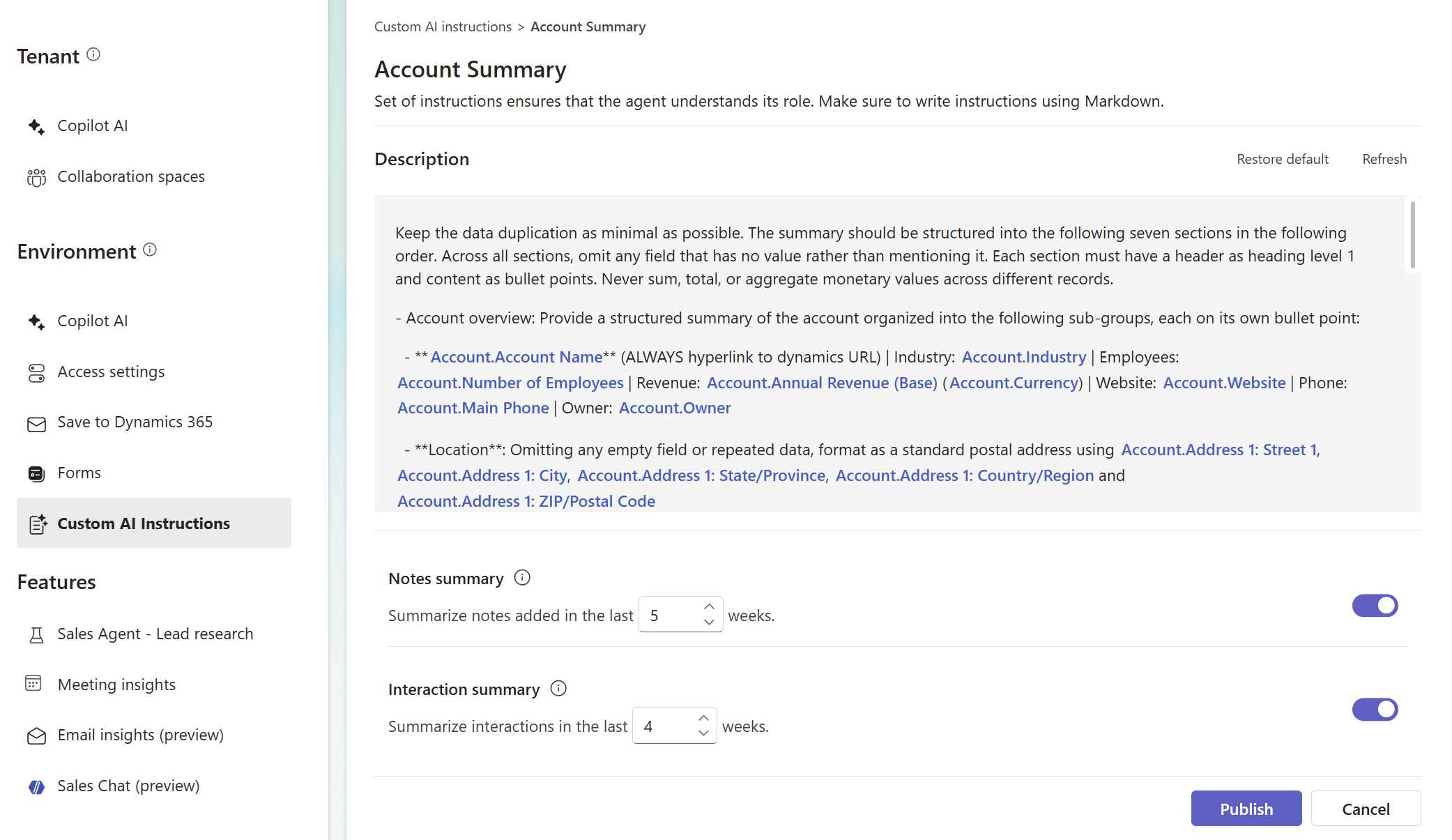
Task: Click the Account.Annual Revenue (Base) token
Action: (822, 383)
